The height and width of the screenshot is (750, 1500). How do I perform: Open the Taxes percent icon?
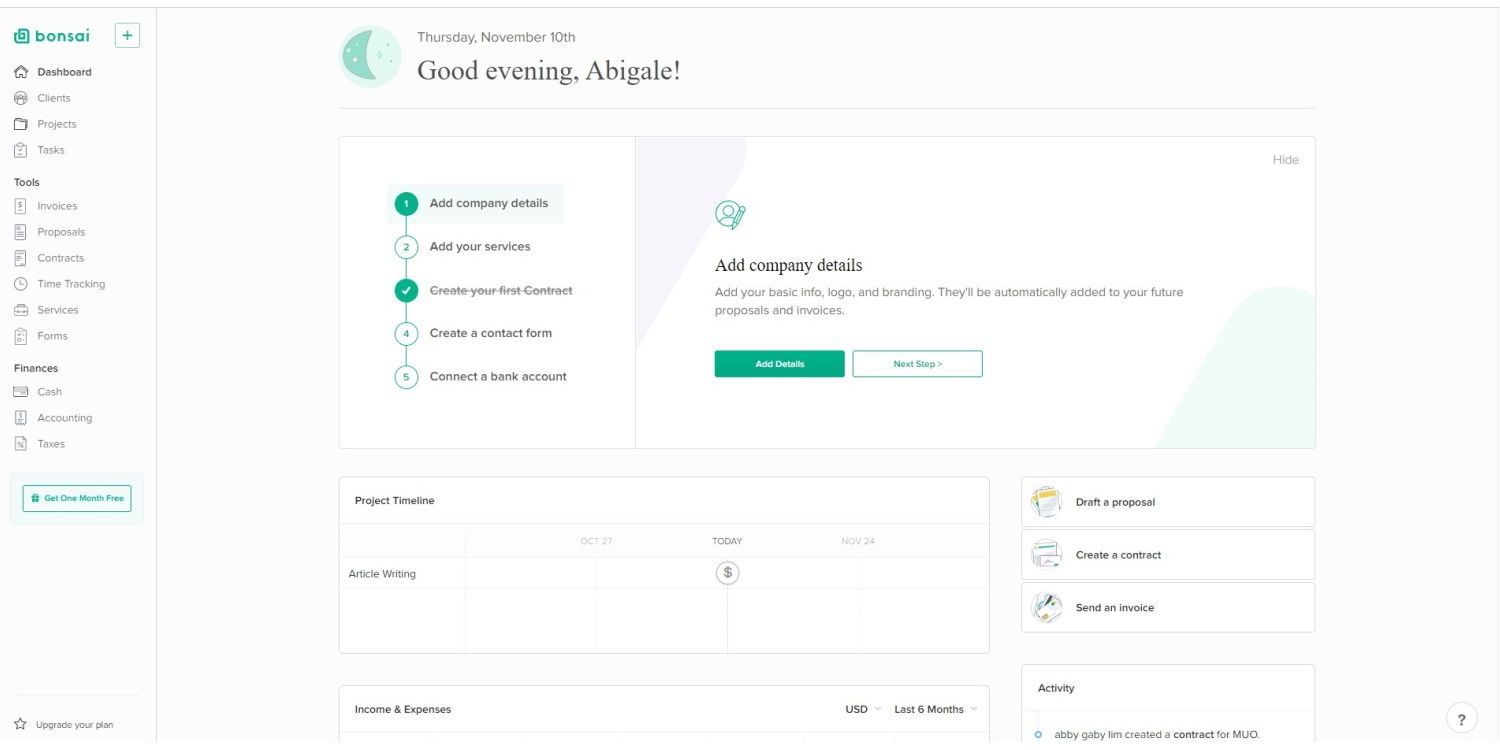click(x=20, y=444)
